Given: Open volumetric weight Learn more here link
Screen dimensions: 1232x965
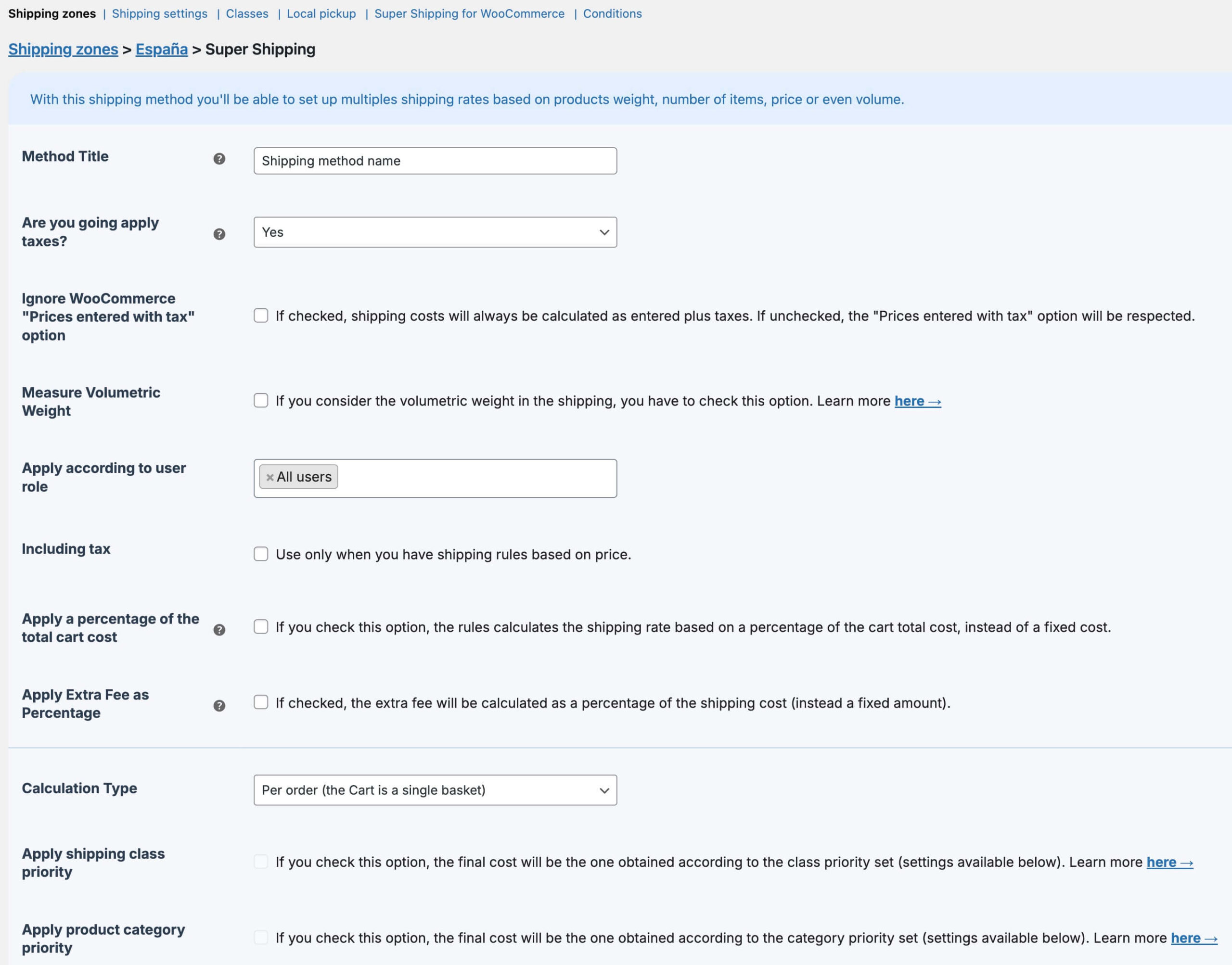Looking at the screenshot, I should [x=917, y=401].
